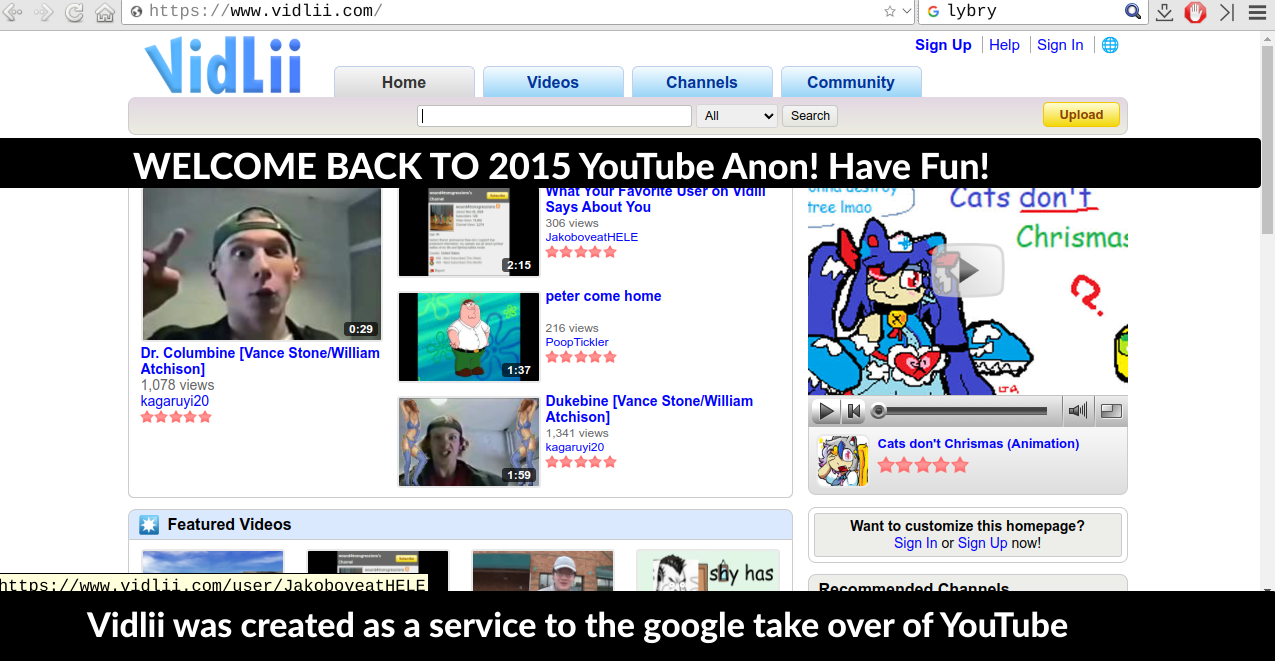Restart video with the skip-back button
This screenshot has height=661, width=1275.
coord(854,411)
